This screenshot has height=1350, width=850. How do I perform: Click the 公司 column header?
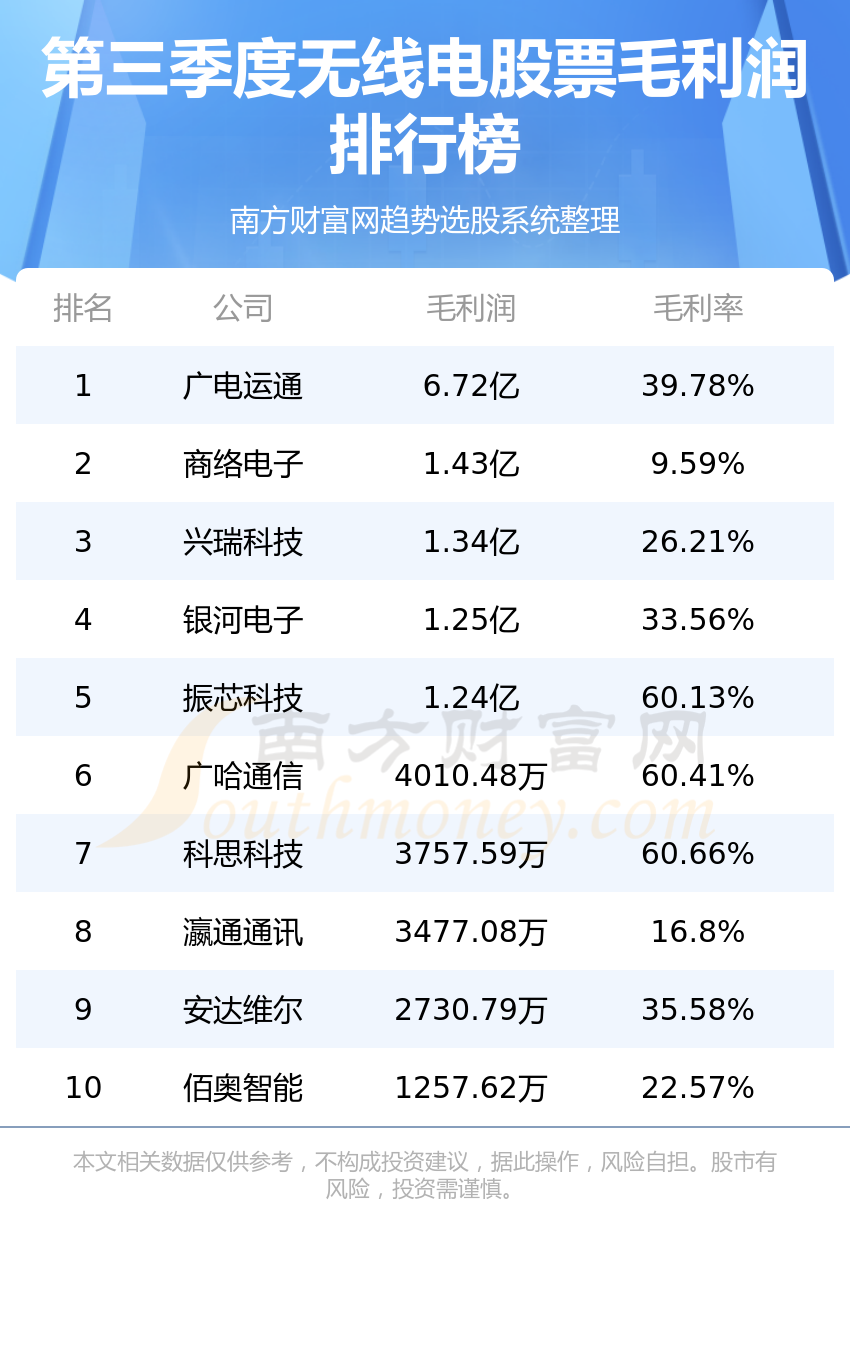click(x=243, y=308)
